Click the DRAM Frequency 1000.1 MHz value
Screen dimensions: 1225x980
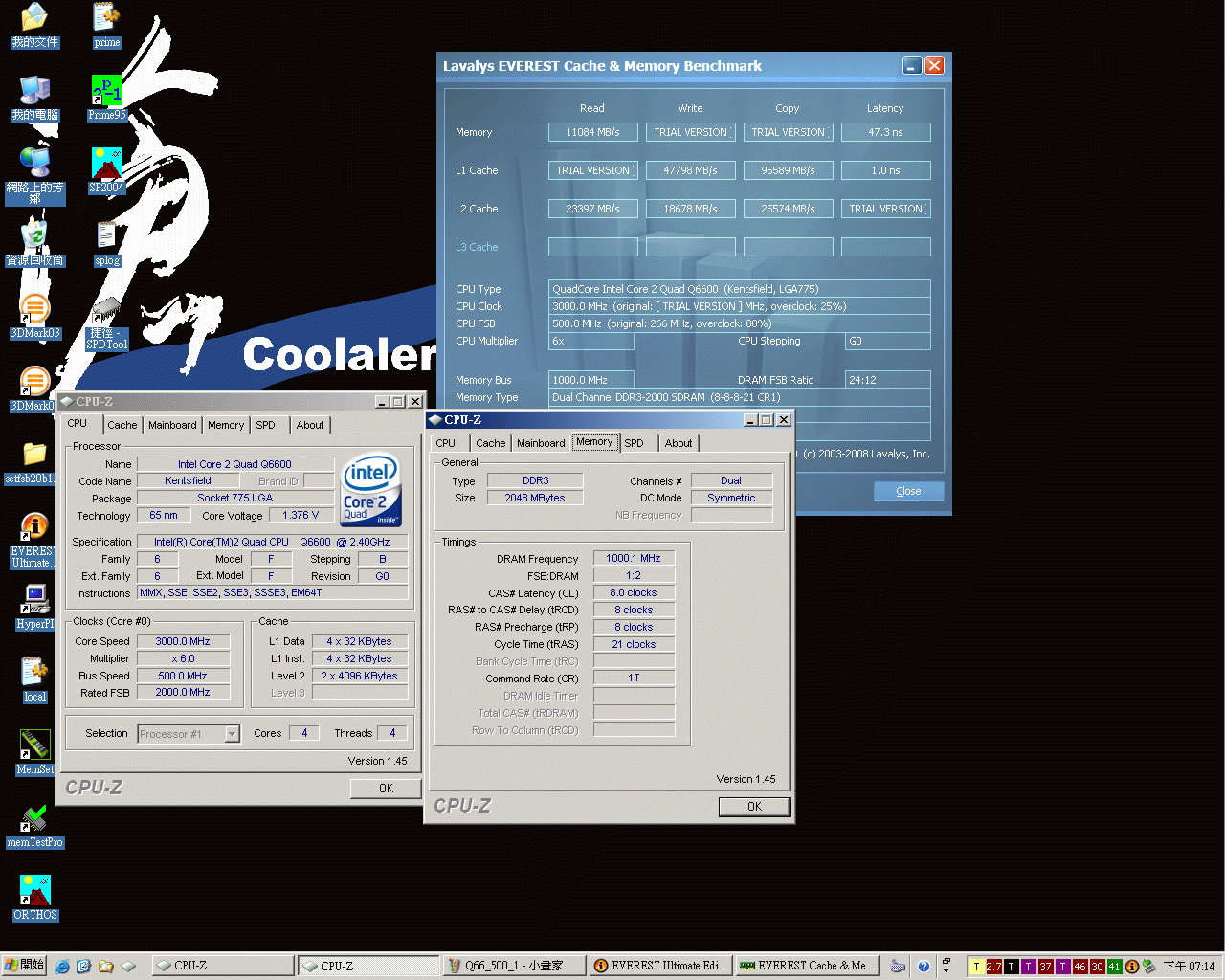pos(634,558)
